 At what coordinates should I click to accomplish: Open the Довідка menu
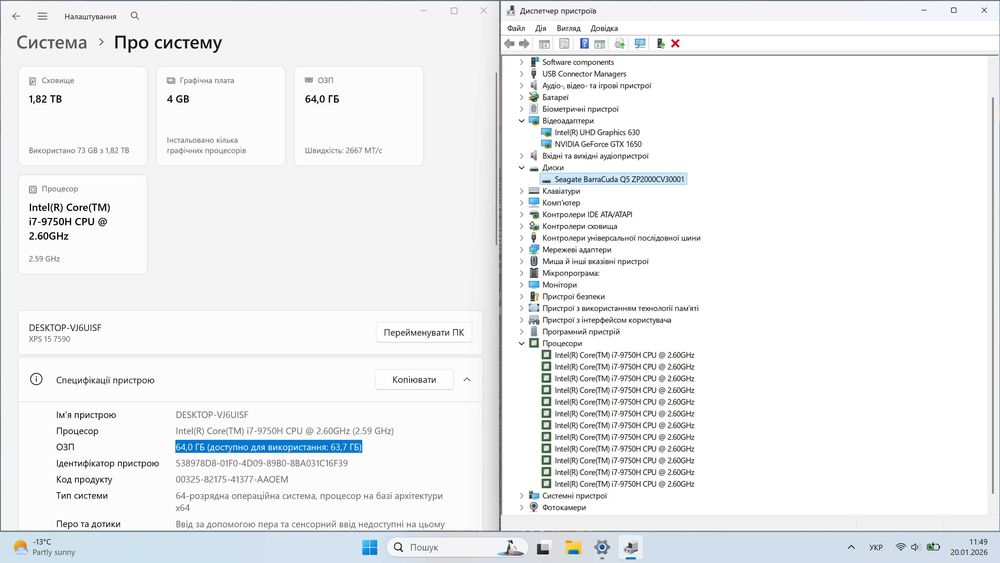click(x=604, y=28)
